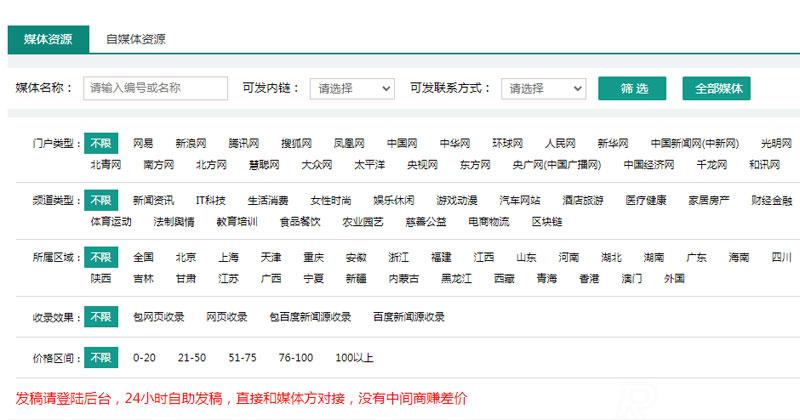The image size is (800, 420).
Task: Select 网页收录 inclusion effect
Action: [227, 316]
